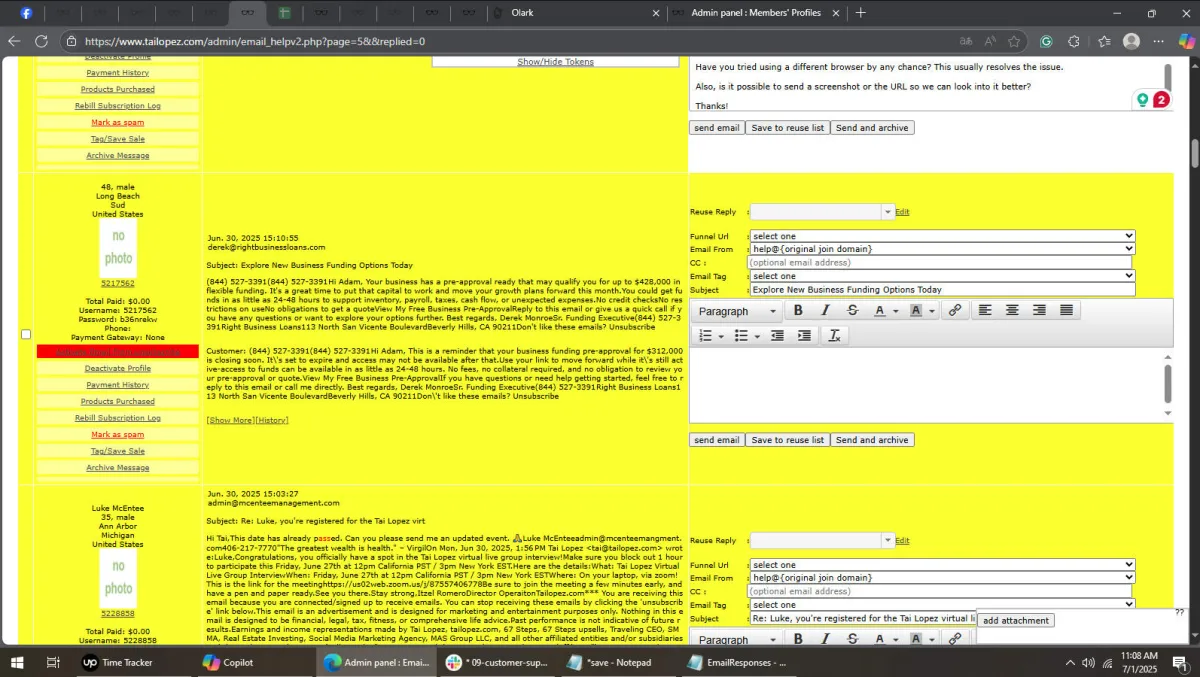Add this page to browser favorites
The image size is (1200, 677).
[1014, 41]
